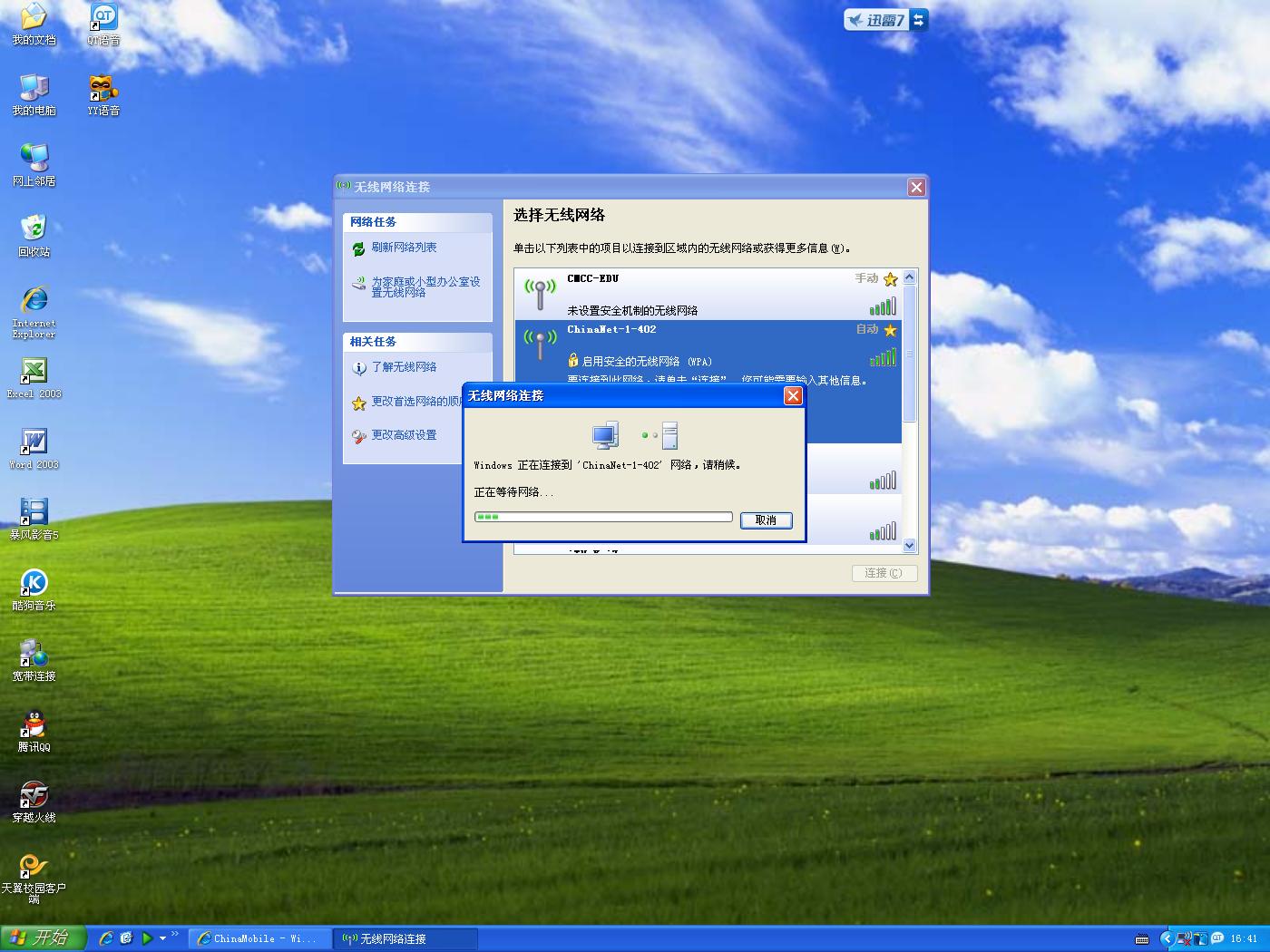This screenshot has height=952, width=1270.
Task: Select the 我的电脑 desktop icon
Action: [34, 95]
